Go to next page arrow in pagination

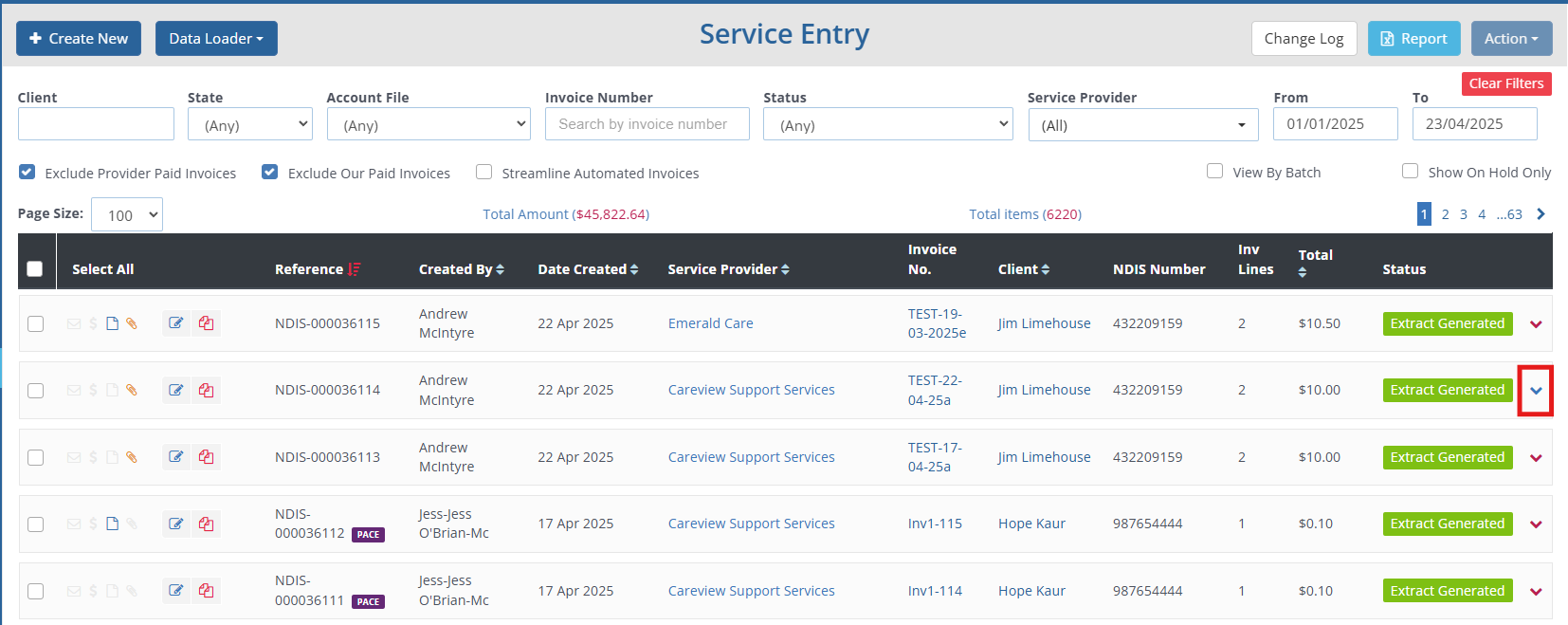[1541, 214]
